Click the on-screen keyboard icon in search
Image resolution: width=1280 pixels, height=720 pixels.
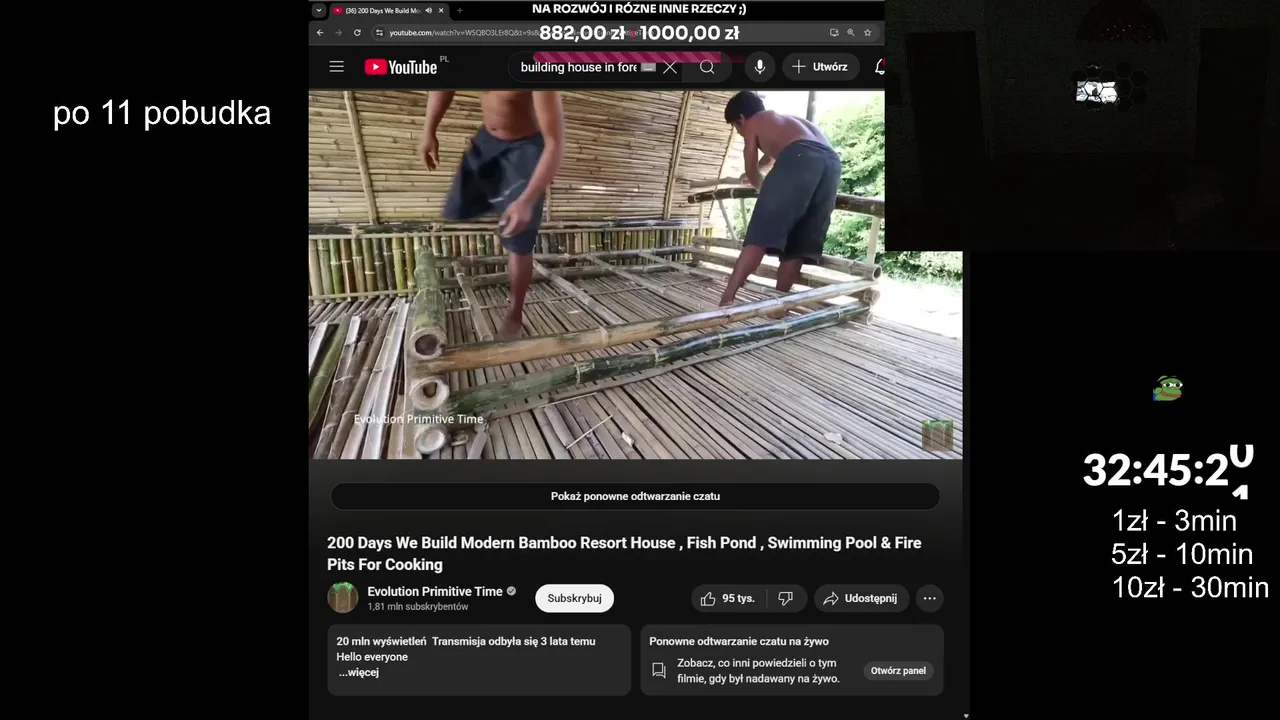click(648, 67)
